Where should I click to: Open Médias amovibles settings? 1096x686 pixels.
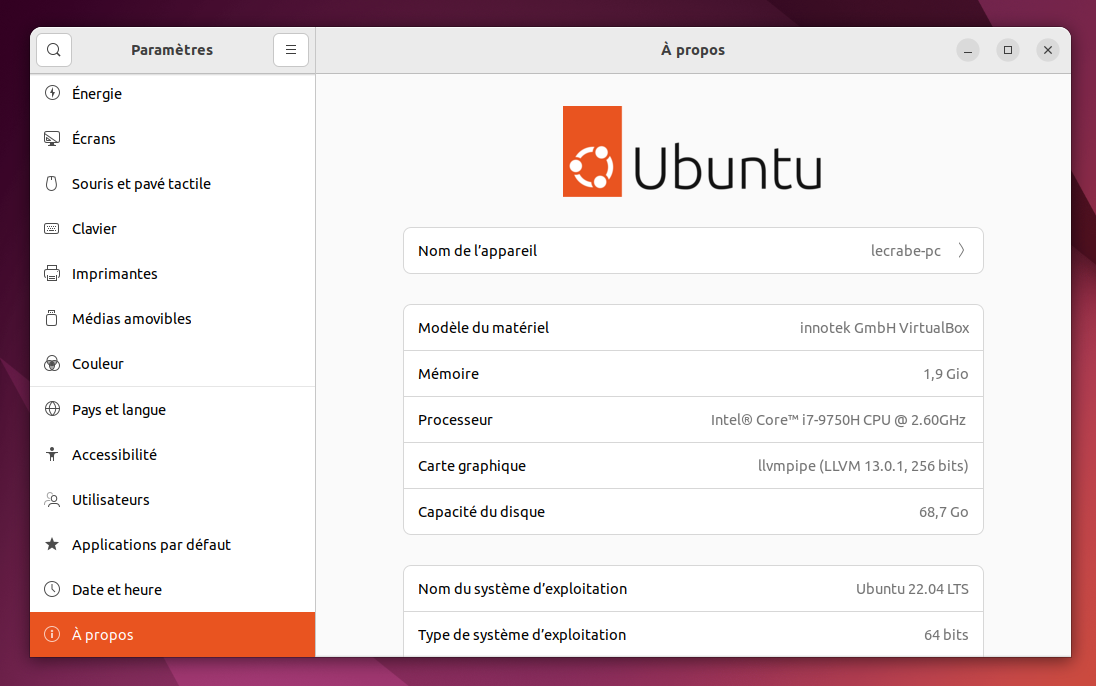point(173,318)
